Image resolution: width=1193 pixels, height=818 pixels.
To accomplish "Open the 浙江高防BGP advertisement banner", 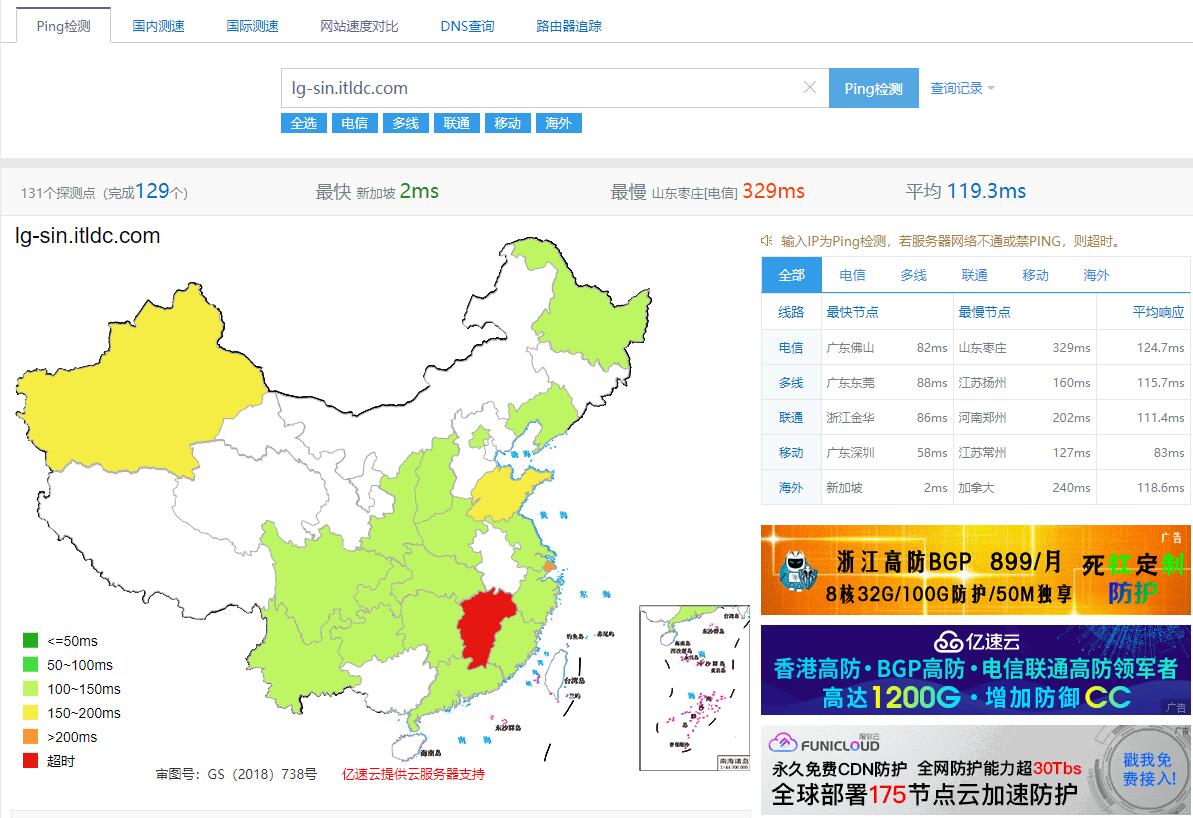I will click(975, 570).
